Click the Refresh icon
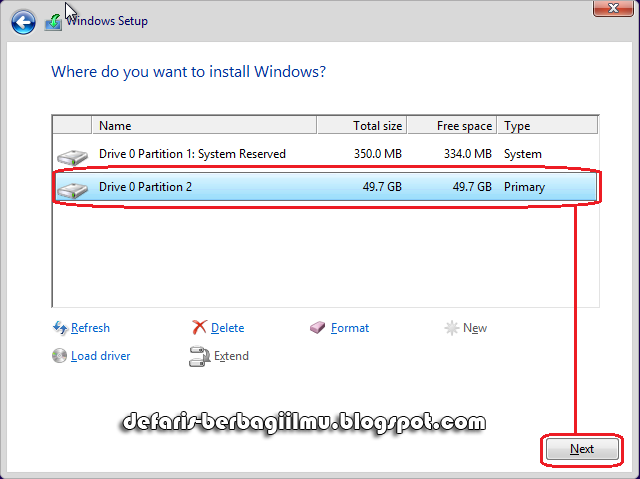The width and height of the screenshot is (640, 479). [60, 328]
